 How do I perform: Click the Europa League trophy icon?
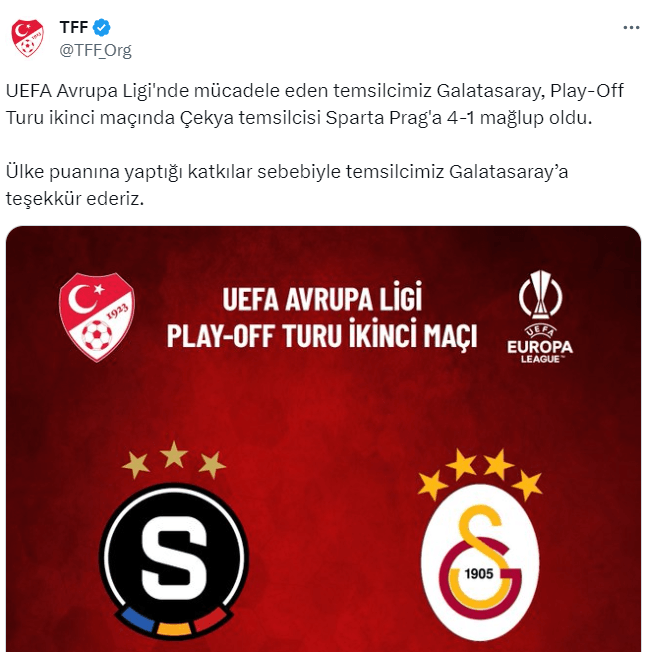(541, 294)
